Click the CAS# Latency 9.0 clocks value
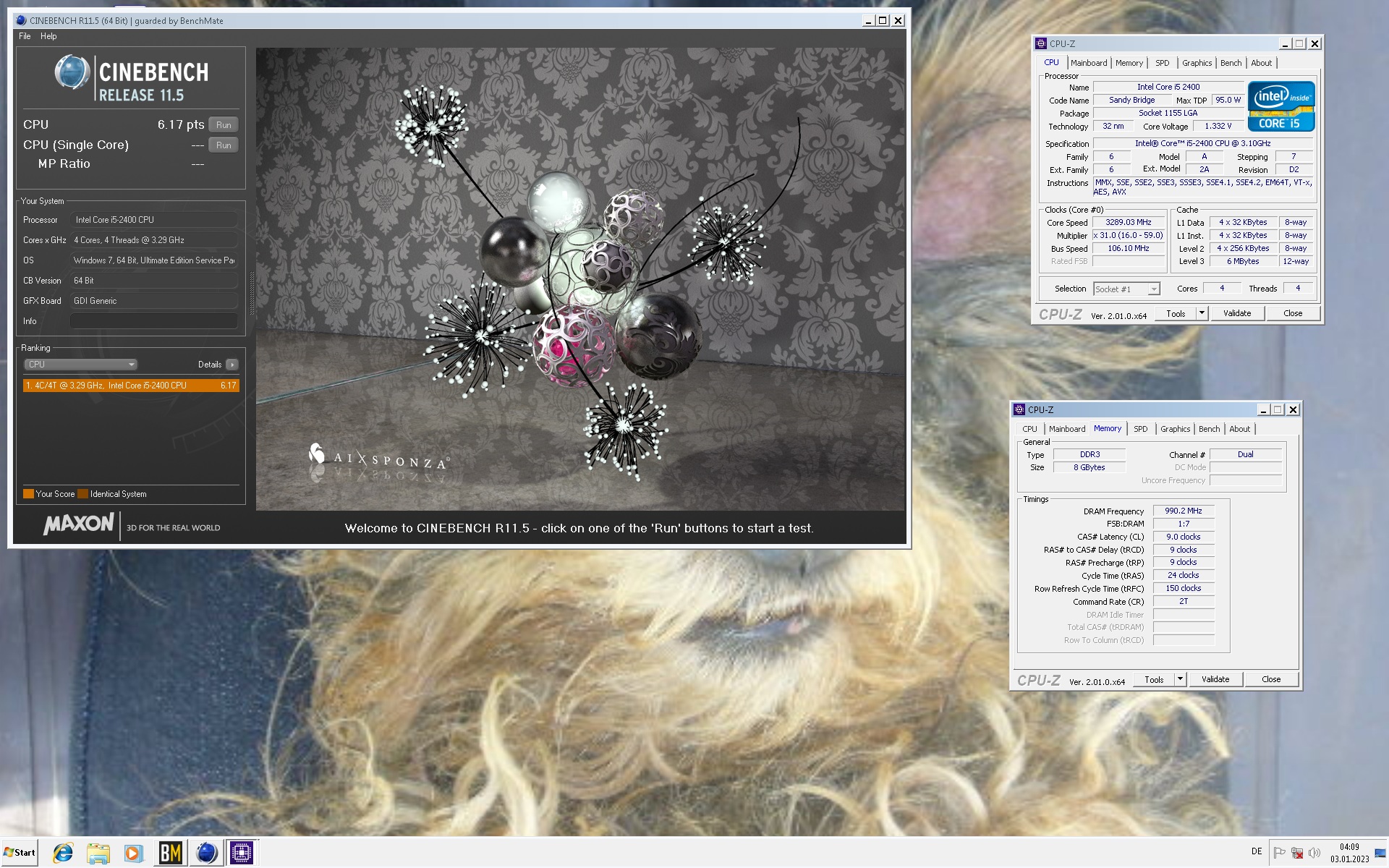The image size is (1389, 868). coord(1184,537)
